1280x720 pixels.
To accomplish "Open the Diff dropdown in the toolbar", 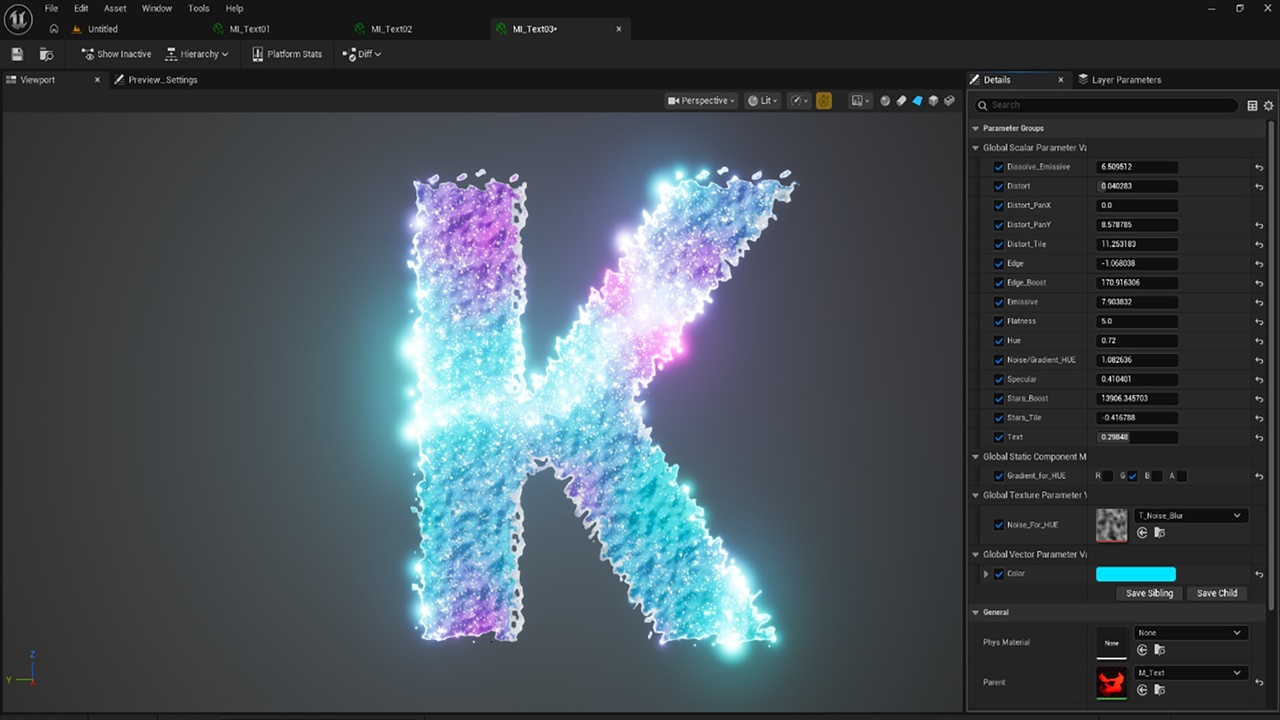I will (362, 54).
